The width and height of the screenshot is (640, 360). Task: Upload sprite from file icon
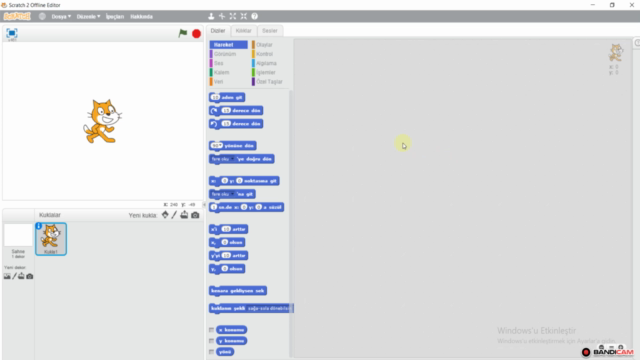click(184, 215)
